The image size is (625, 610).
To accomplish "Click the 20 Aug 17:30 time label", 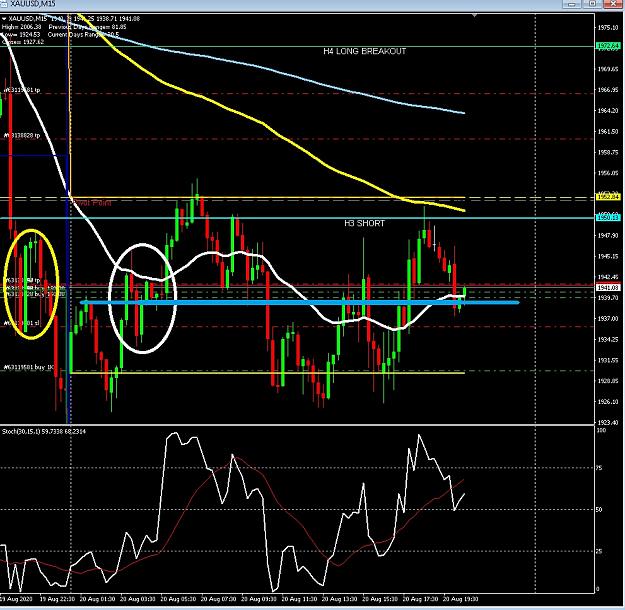I will click(420, 599).
